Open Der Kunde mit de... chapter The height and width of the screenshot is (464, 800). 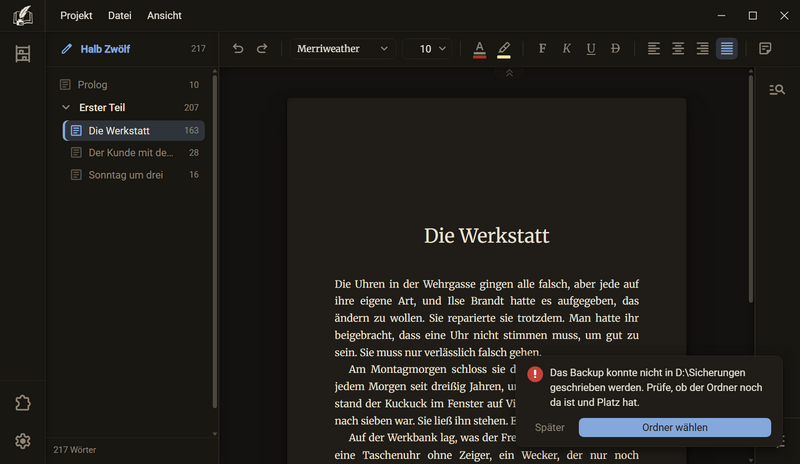pos(134,153)
